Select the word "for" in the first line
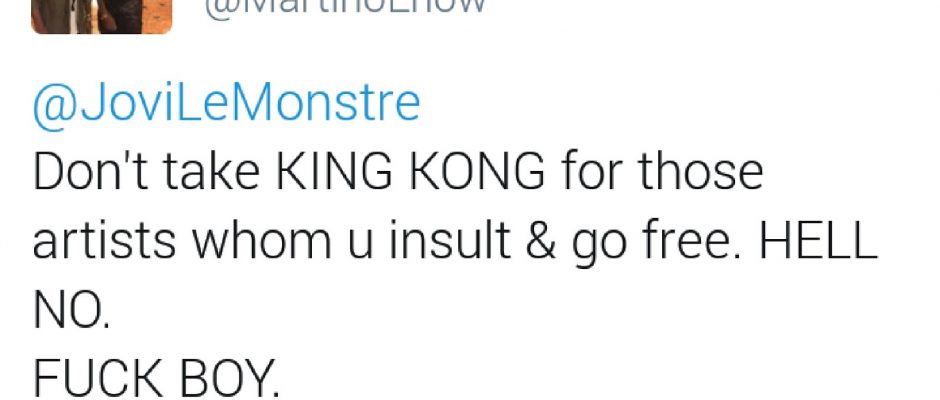This screenshot has height=400, width=940. 590,172
